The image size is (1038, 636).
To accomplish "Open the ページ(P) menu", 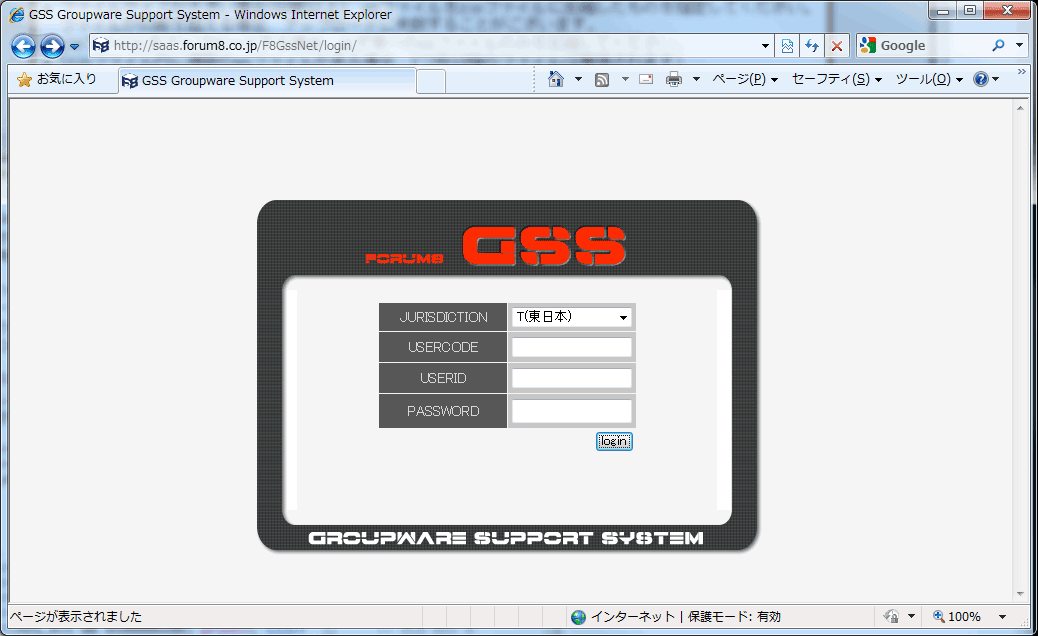I will [x=745, y=79].
